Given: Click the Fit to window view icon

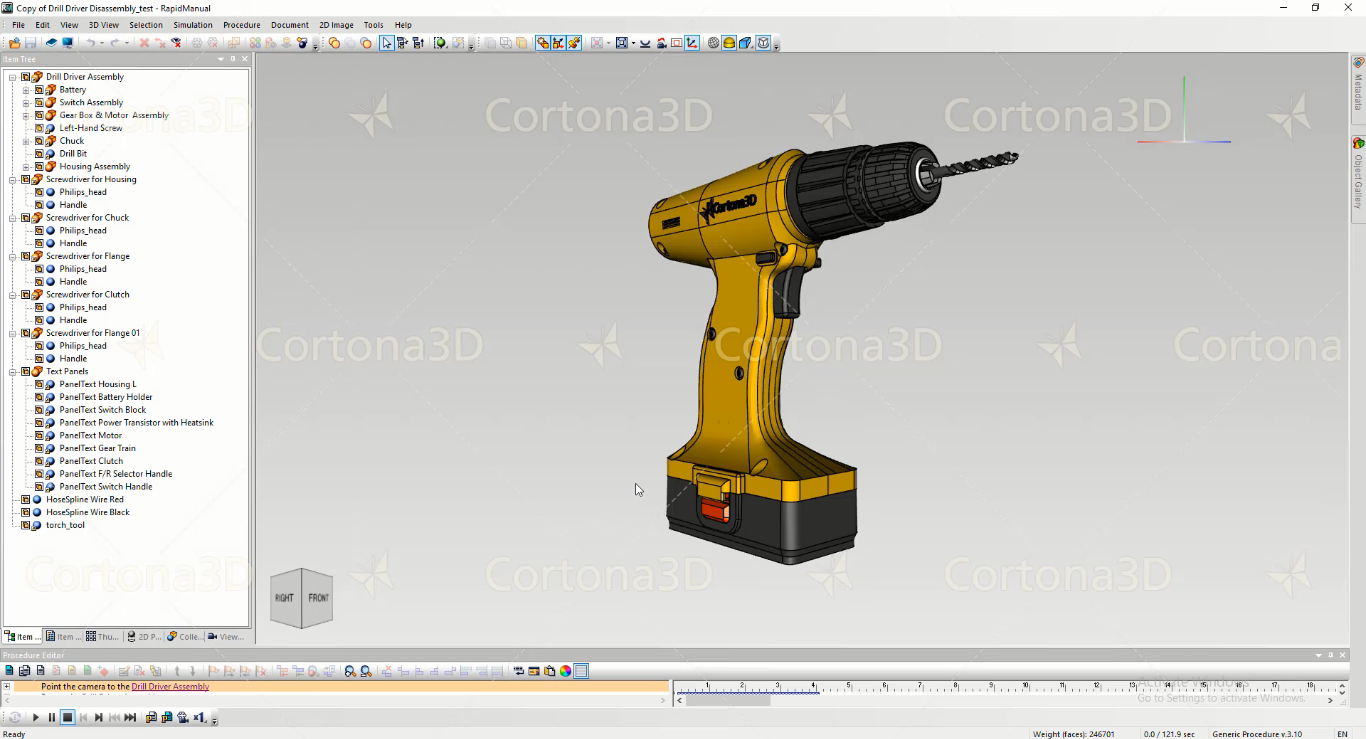Looking at the screenshot, I should 621,43.
